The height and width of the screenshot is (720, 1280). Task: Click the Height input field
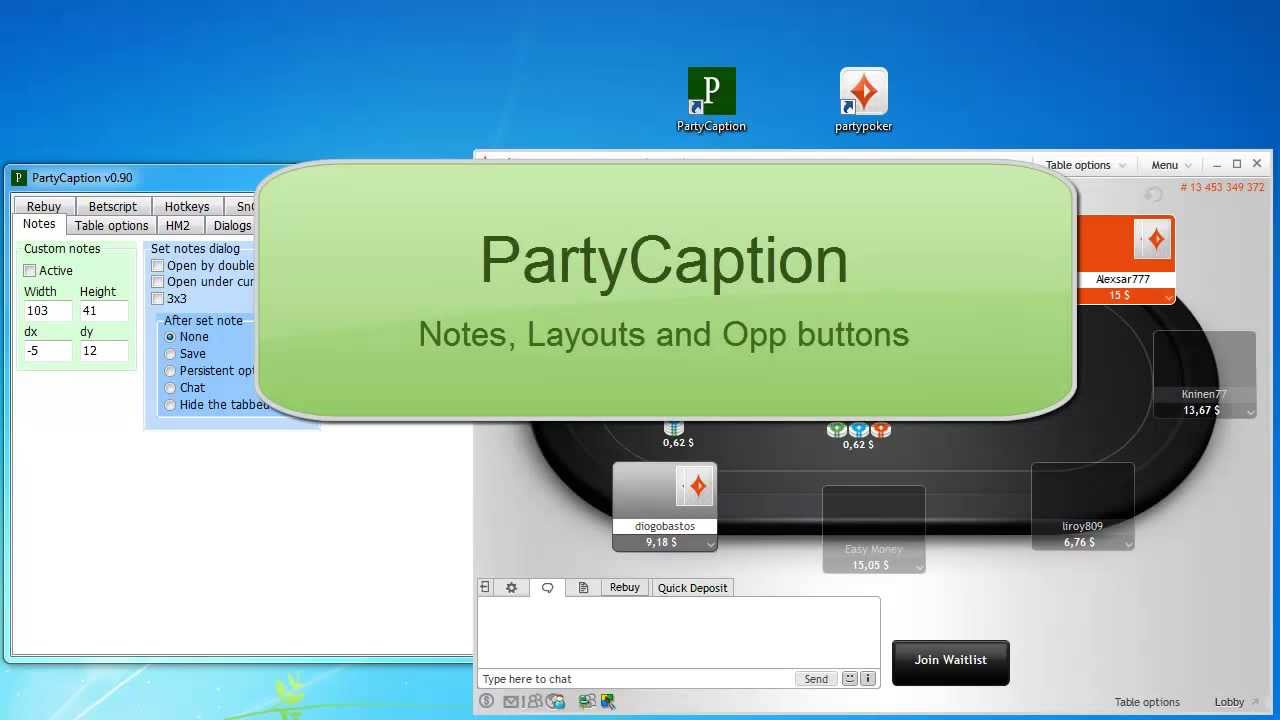click(104, 311)
